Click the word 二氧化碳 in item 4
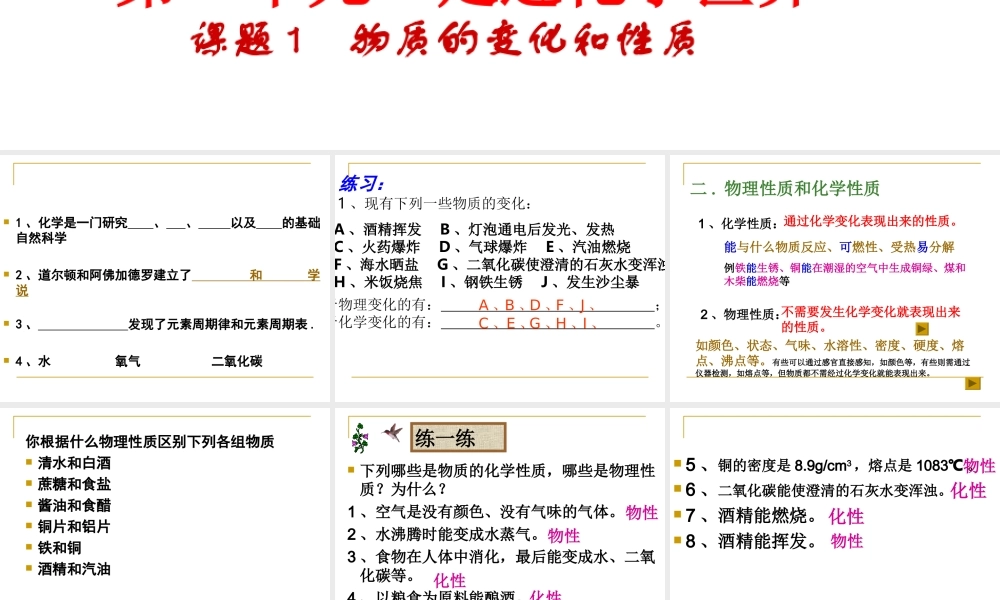The image size is (1000, 600). [237, 361]
